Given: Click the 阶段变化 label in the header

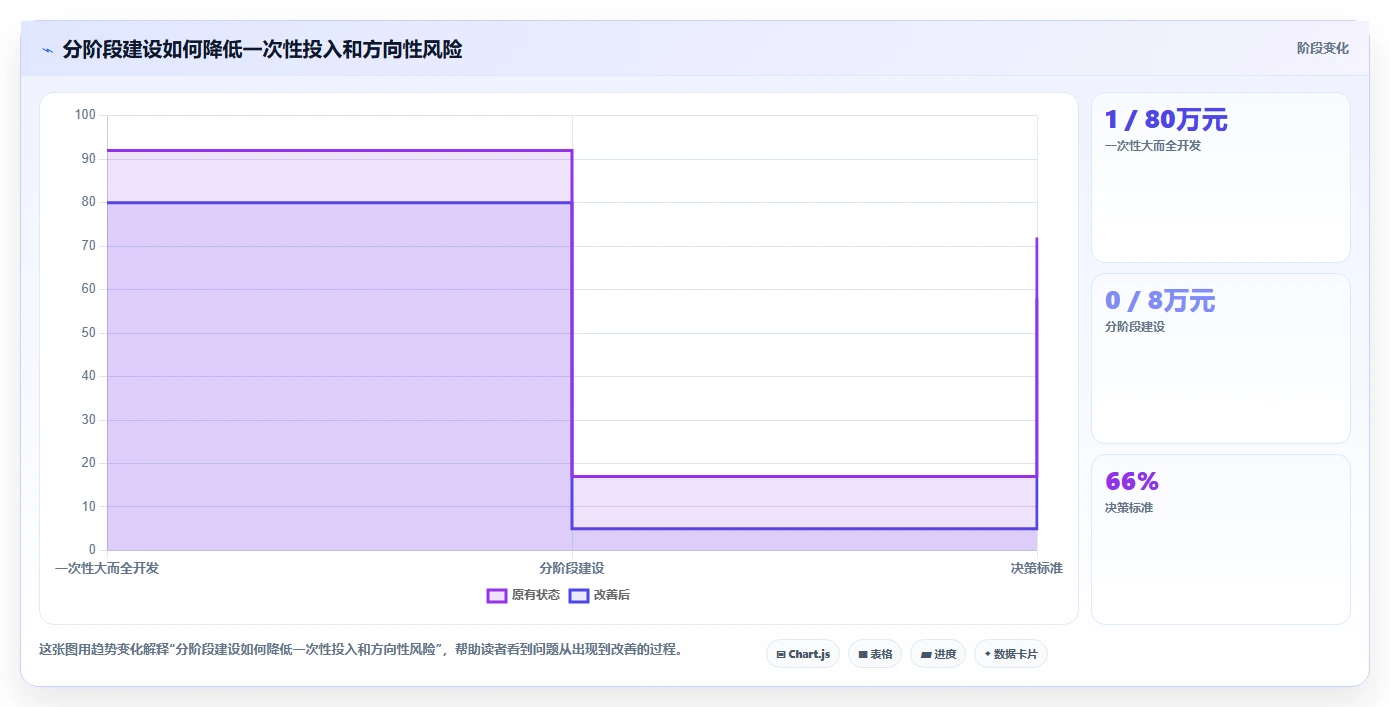Looking at the screenshot, I should point(1322,48).
